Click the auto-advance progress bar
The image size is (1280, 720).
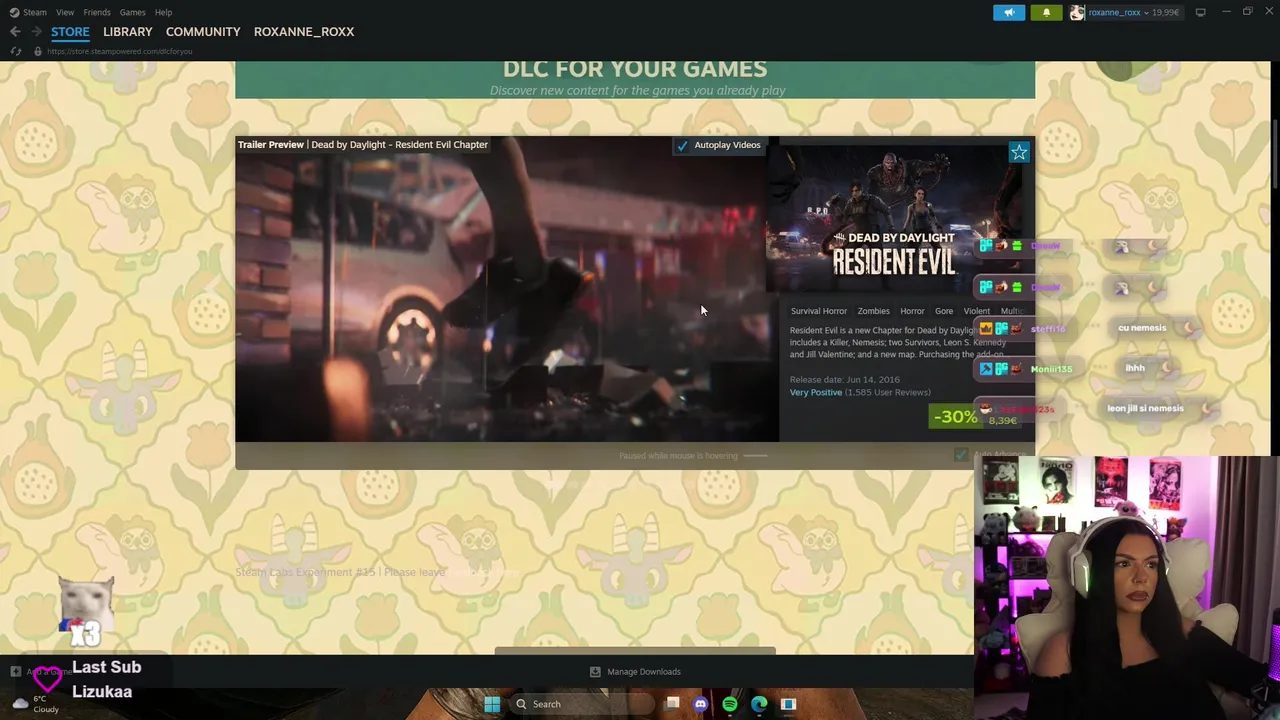coord(756,456)
